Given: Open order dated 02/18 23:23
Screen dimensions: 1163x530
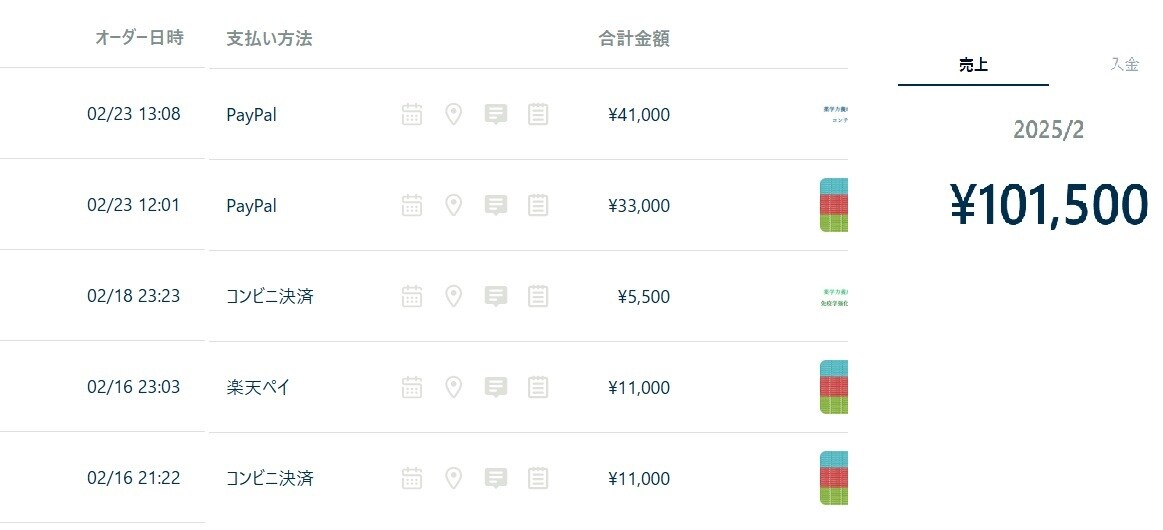Looking at the screenshot, I should point(134,296).
